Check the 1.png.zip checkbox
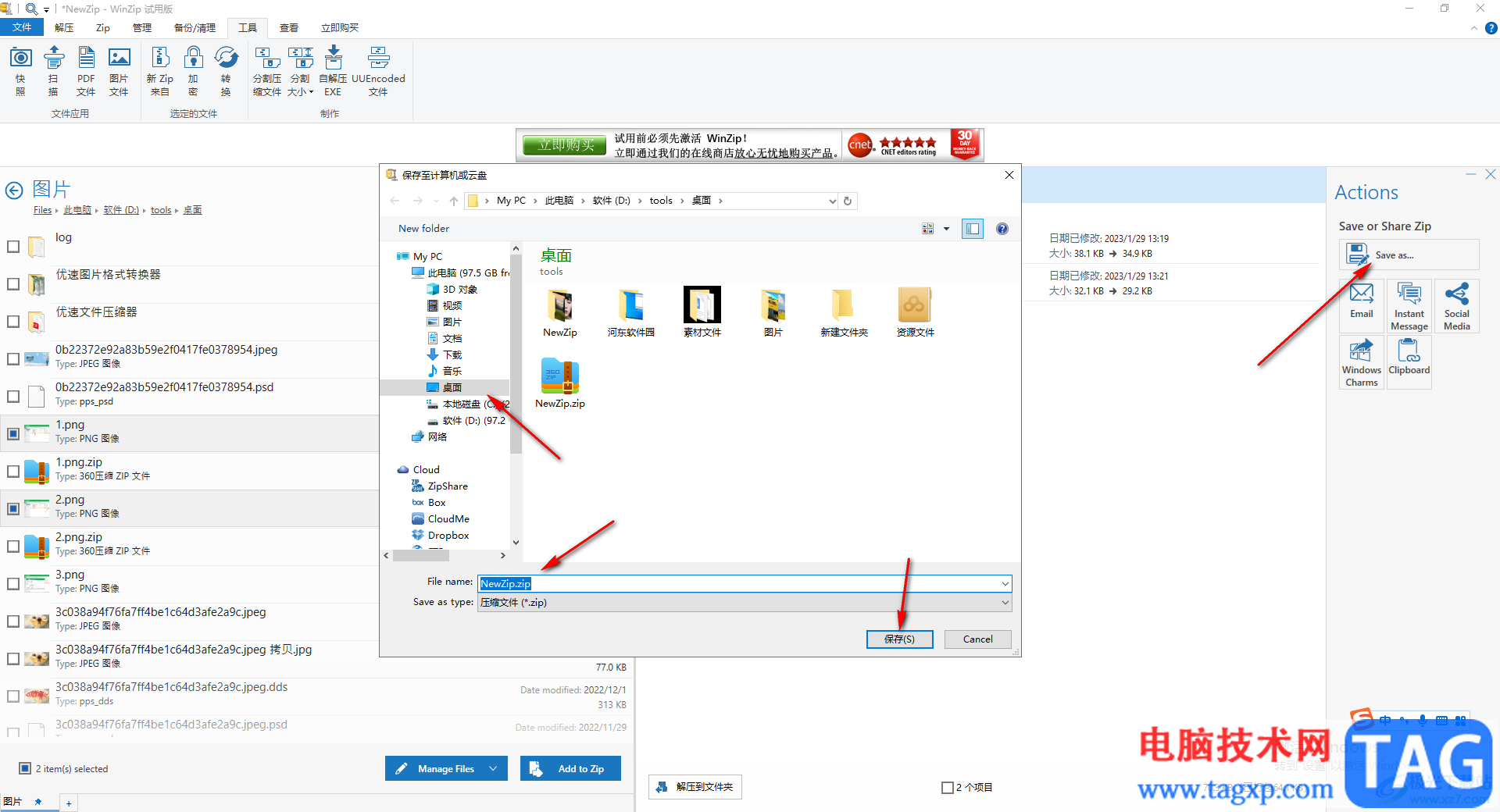 click(13, 472)
